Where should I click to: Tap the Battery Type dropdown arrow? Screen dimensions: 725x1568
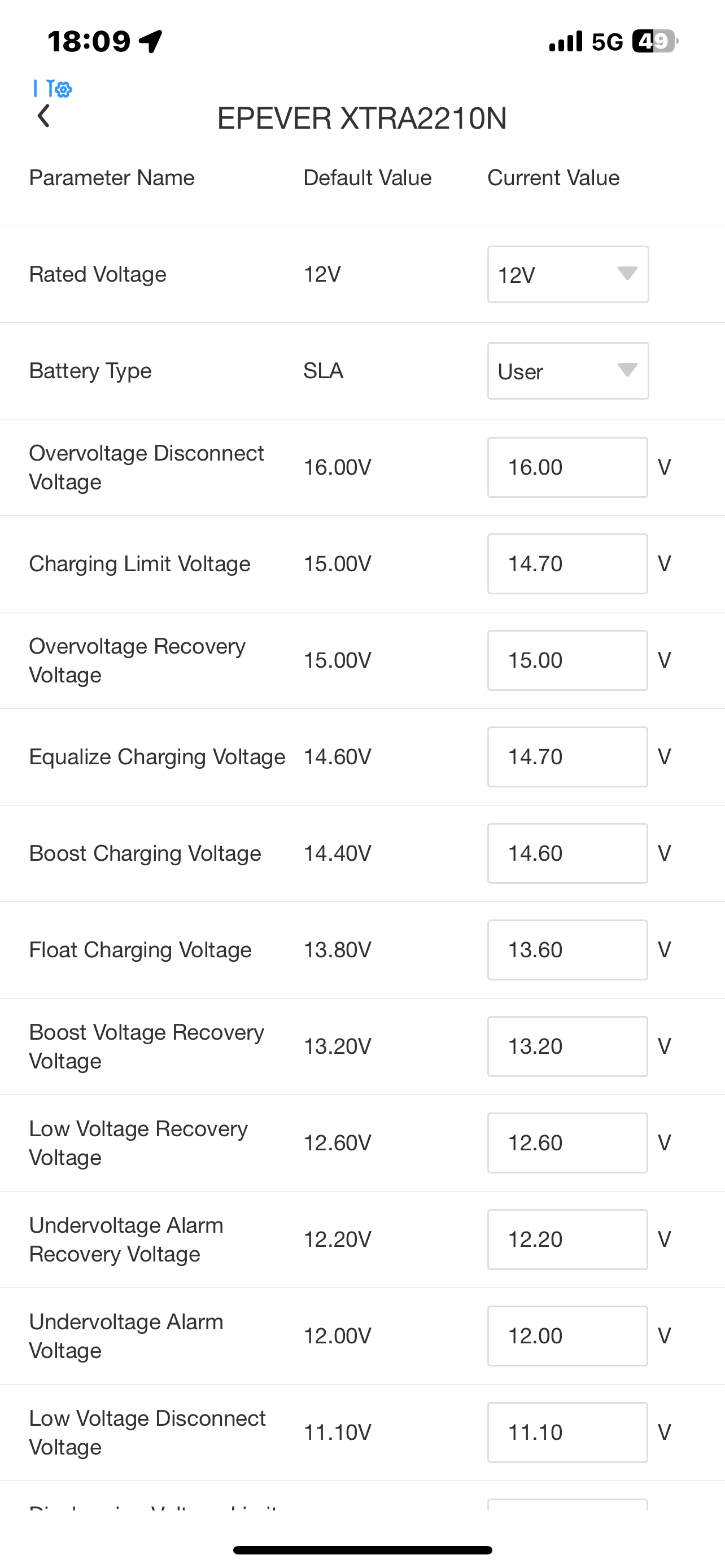point(627,370)
